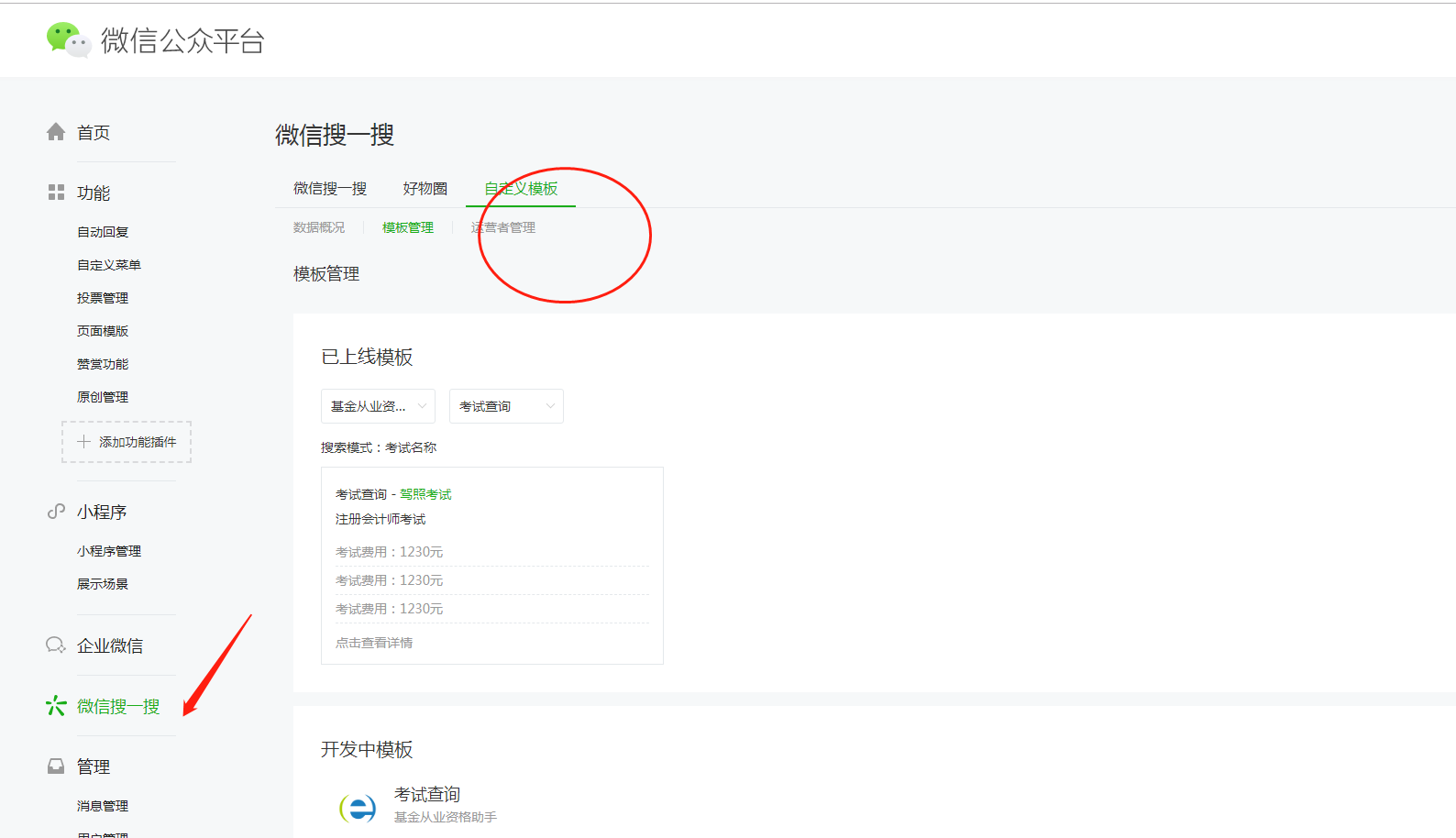Image resolution: width=1456 pixels, height=838 pixels.
Task: Switch to the 数据概况 sub-tab
Action: pos(319,227)
